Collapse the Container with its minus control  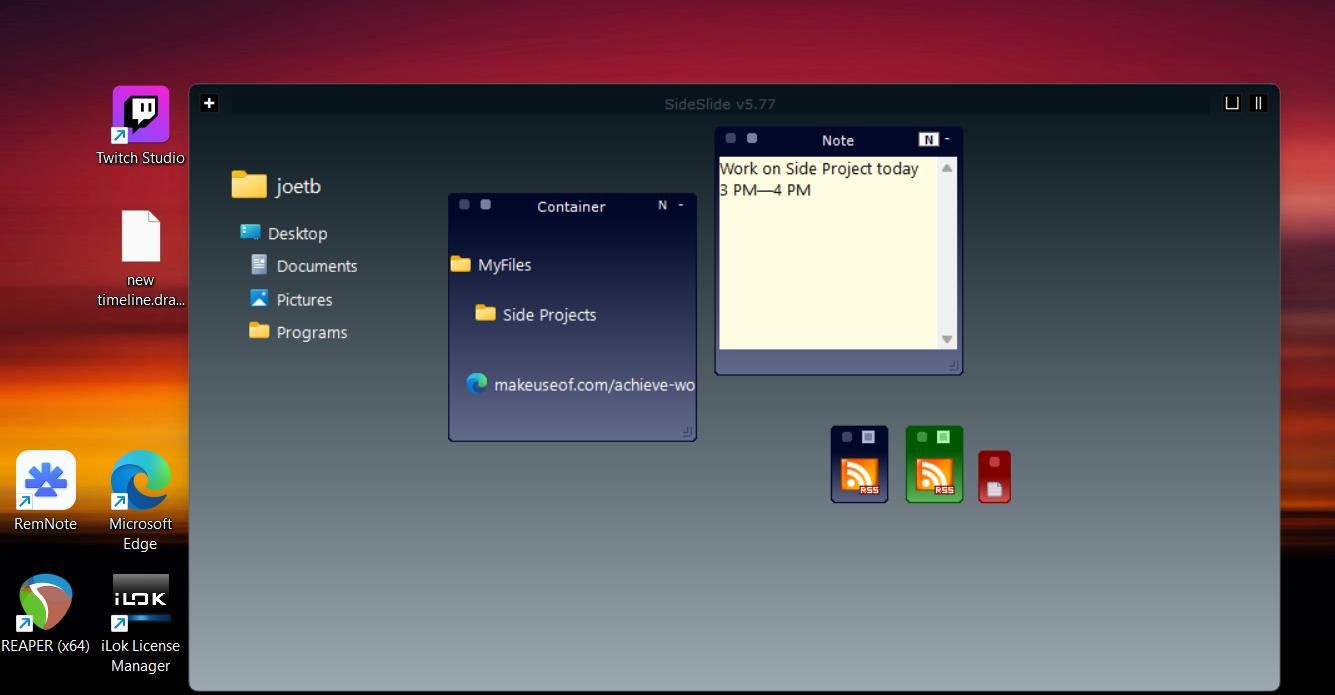(680, 204)
